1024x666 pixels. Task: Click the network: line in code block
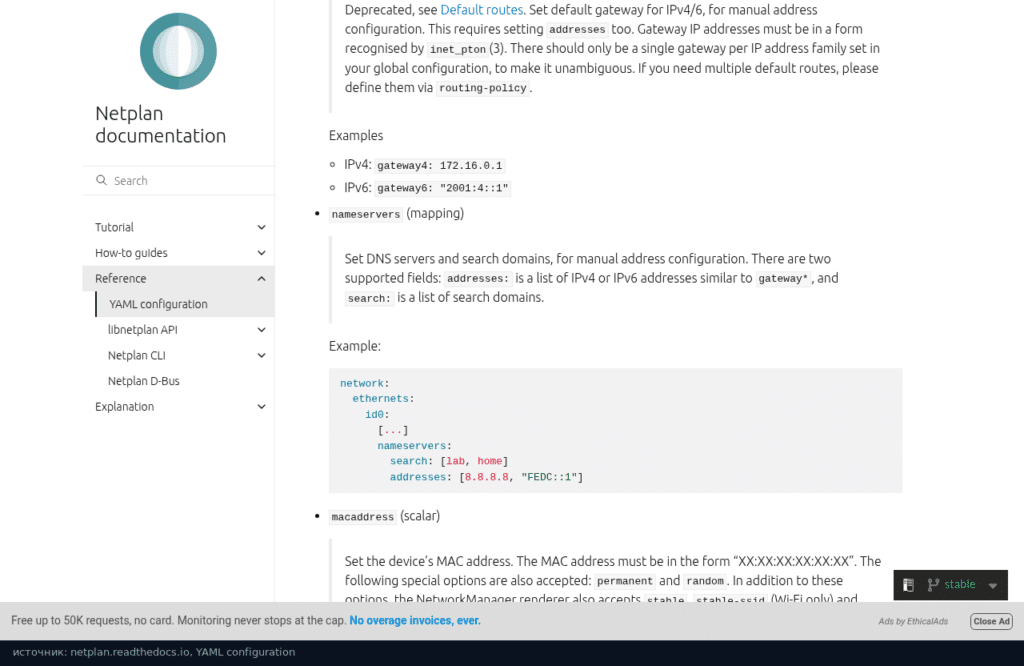364,383
